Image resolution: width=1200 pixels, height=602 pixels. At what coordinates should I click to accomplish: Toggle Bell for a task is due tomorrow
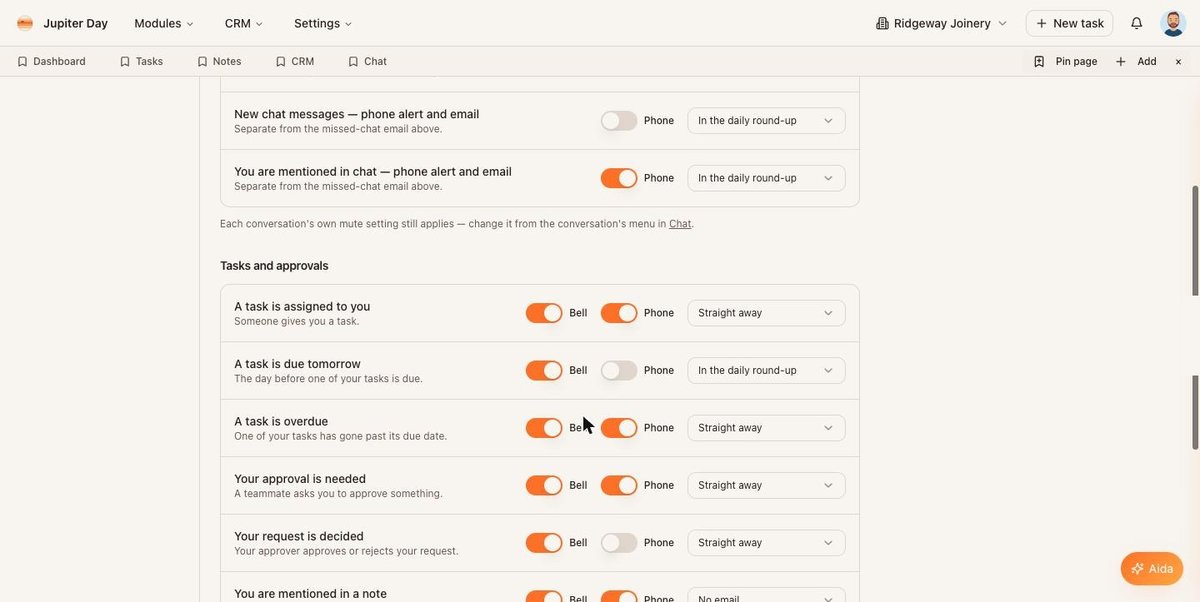coord(544,370)
